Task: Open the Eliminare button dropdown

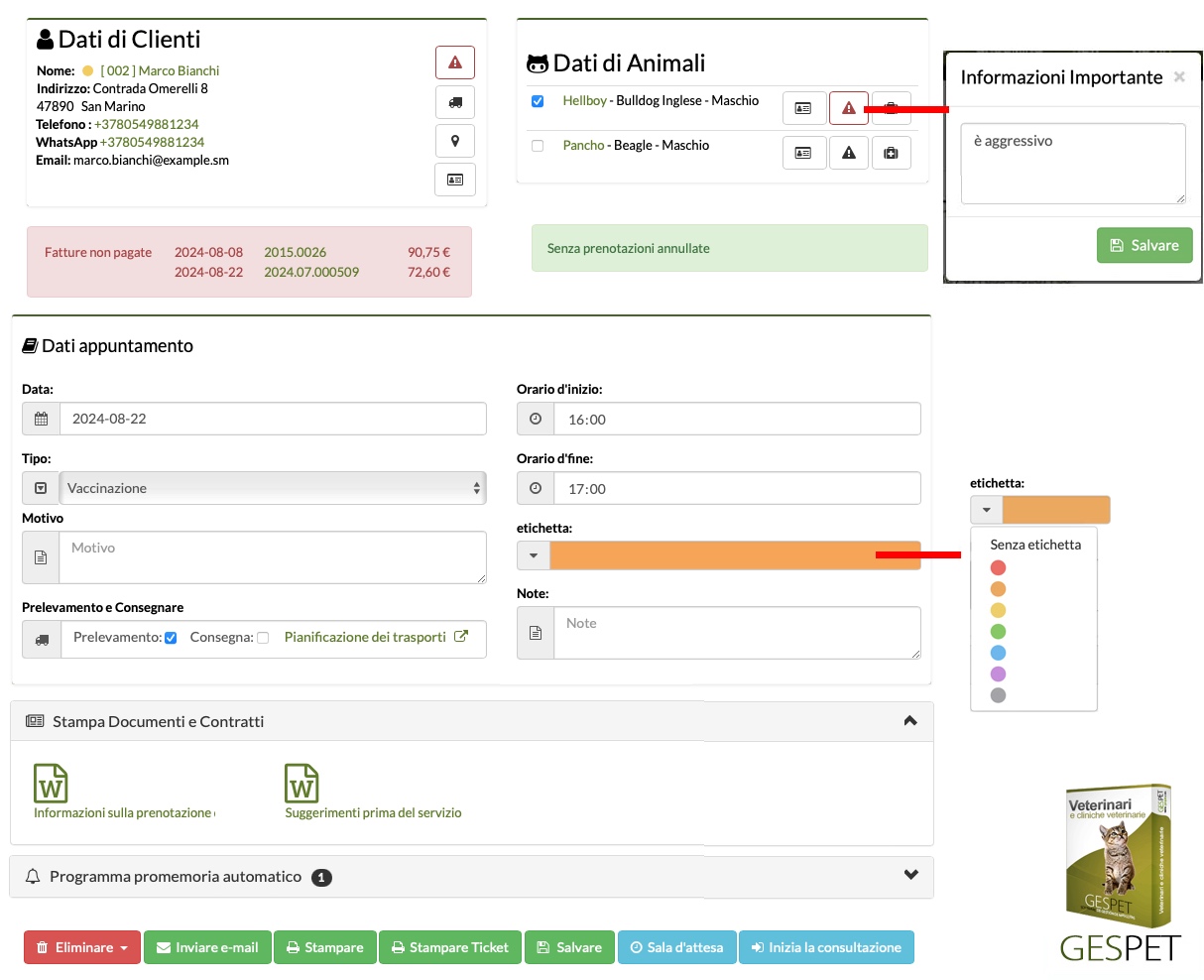Action: click(x=82, y=947)
